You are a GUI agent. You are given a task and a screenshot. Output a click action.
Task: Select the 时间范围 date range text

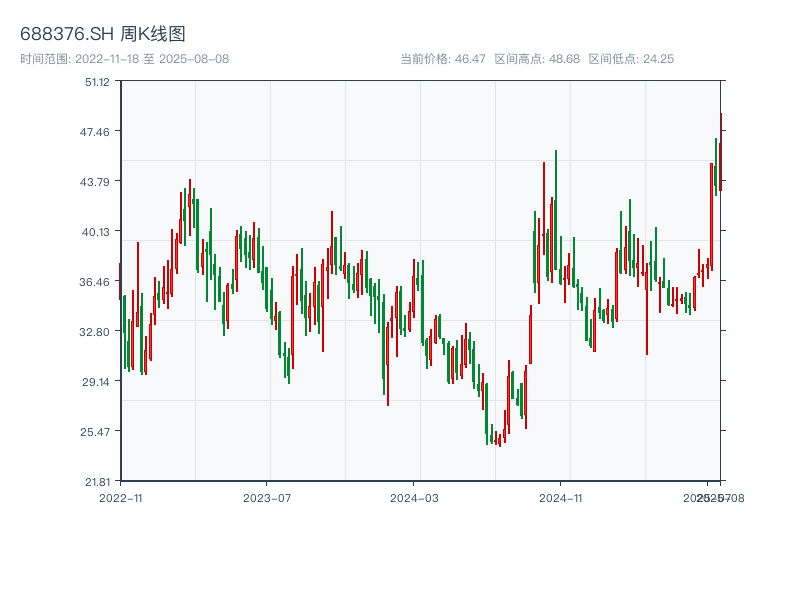pos(125,59)
